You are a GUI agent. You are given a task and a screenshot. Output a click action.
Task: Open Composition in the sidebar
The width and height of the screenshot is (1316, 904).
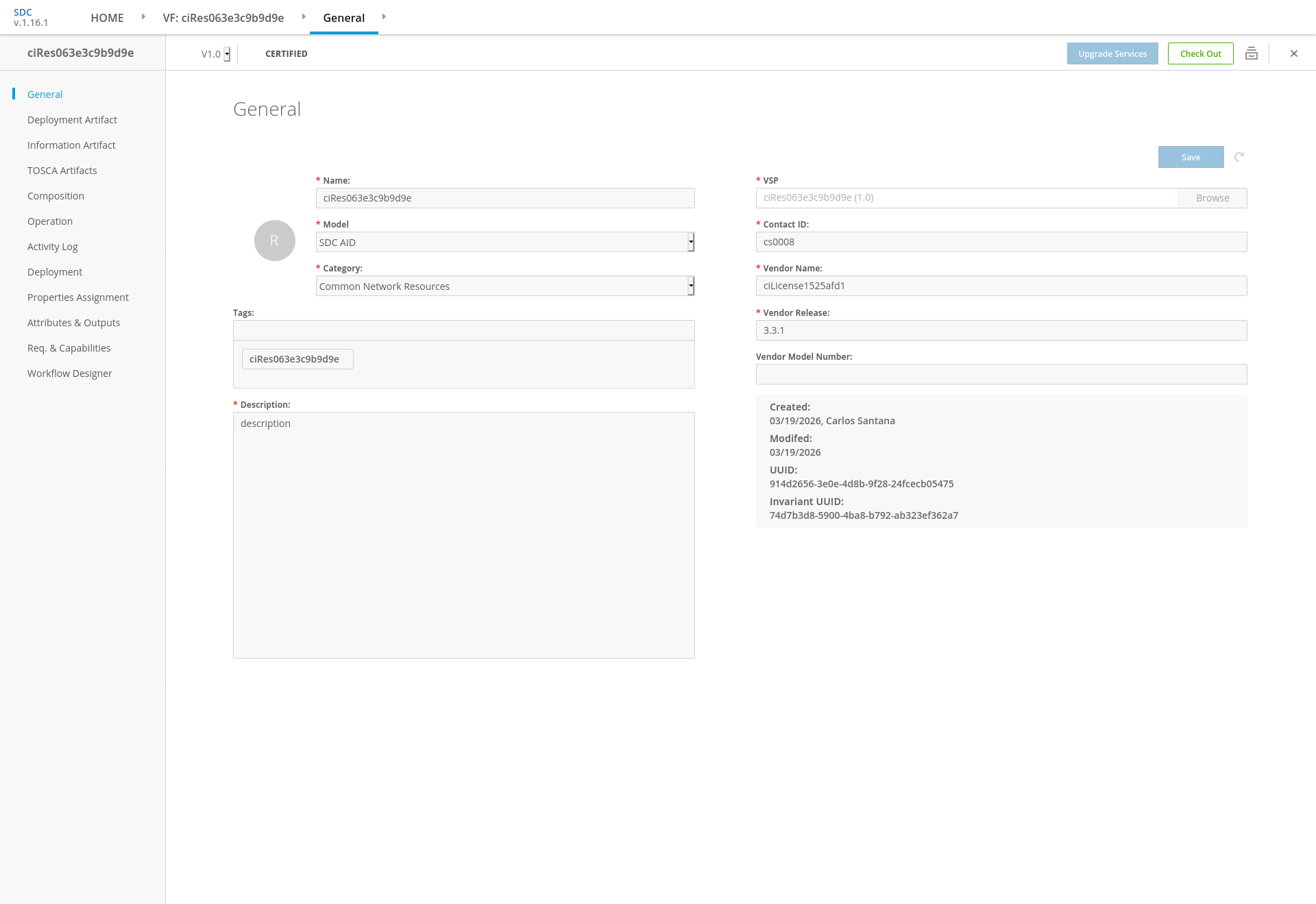coord(56,196)
